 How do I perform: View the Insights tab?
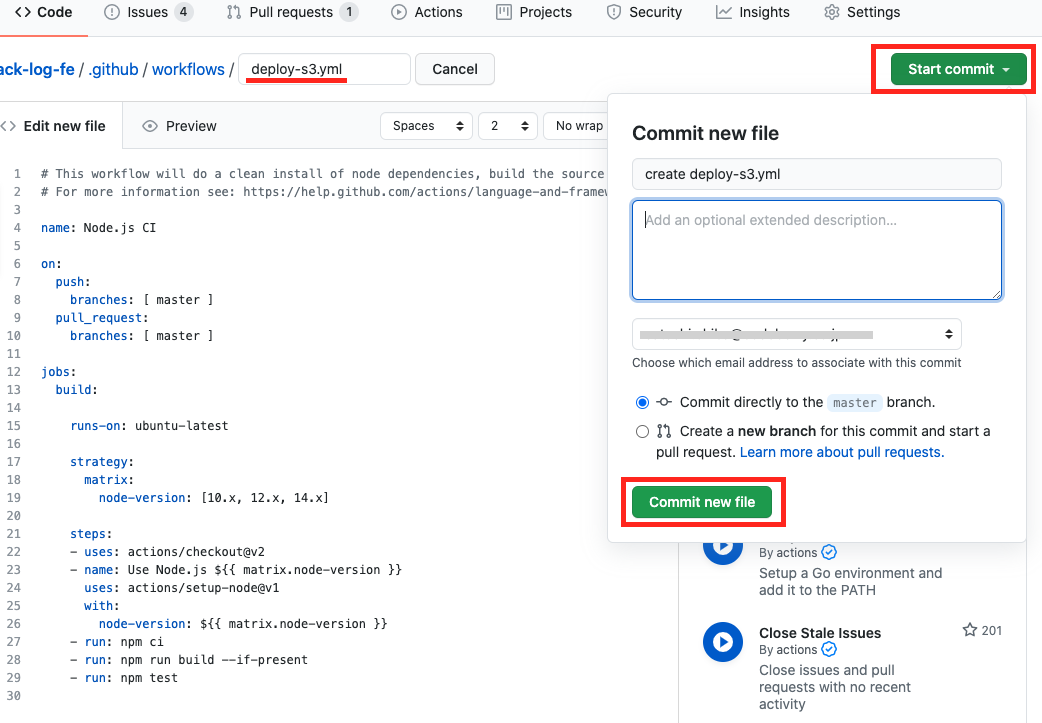[x=752, y=12]
